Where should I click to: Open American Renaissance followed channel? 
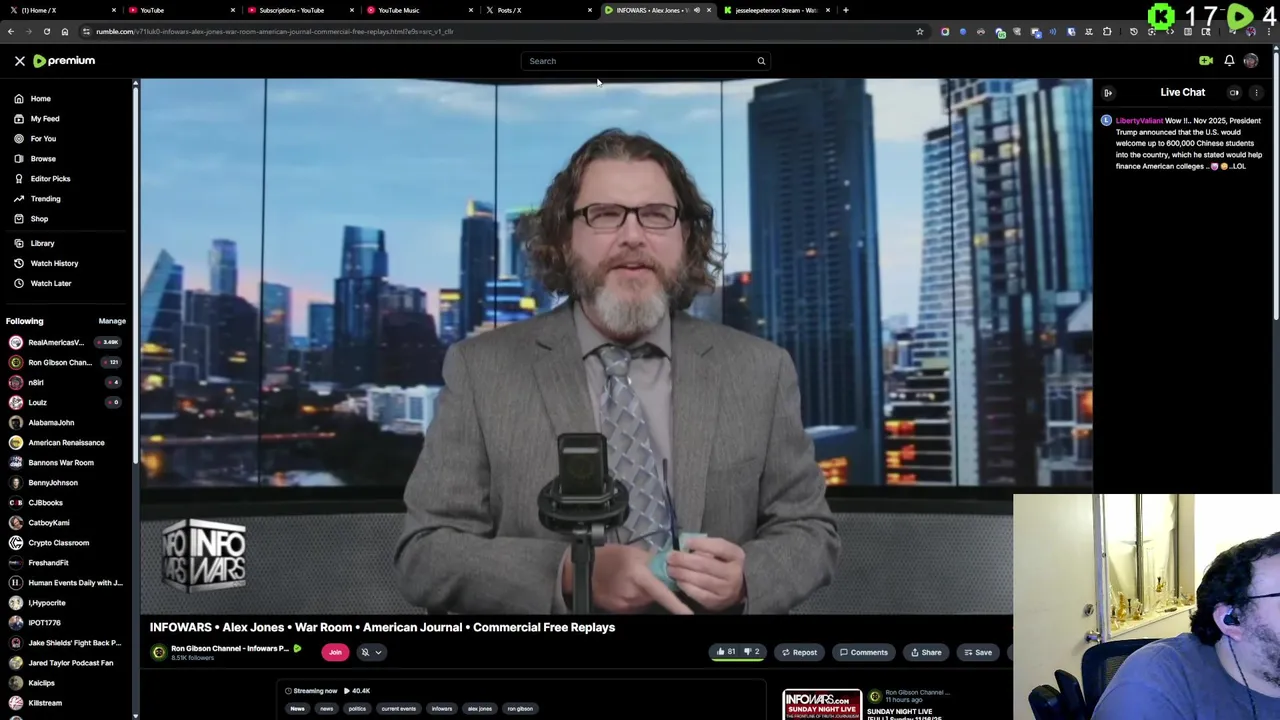click(x=65, y=442)
